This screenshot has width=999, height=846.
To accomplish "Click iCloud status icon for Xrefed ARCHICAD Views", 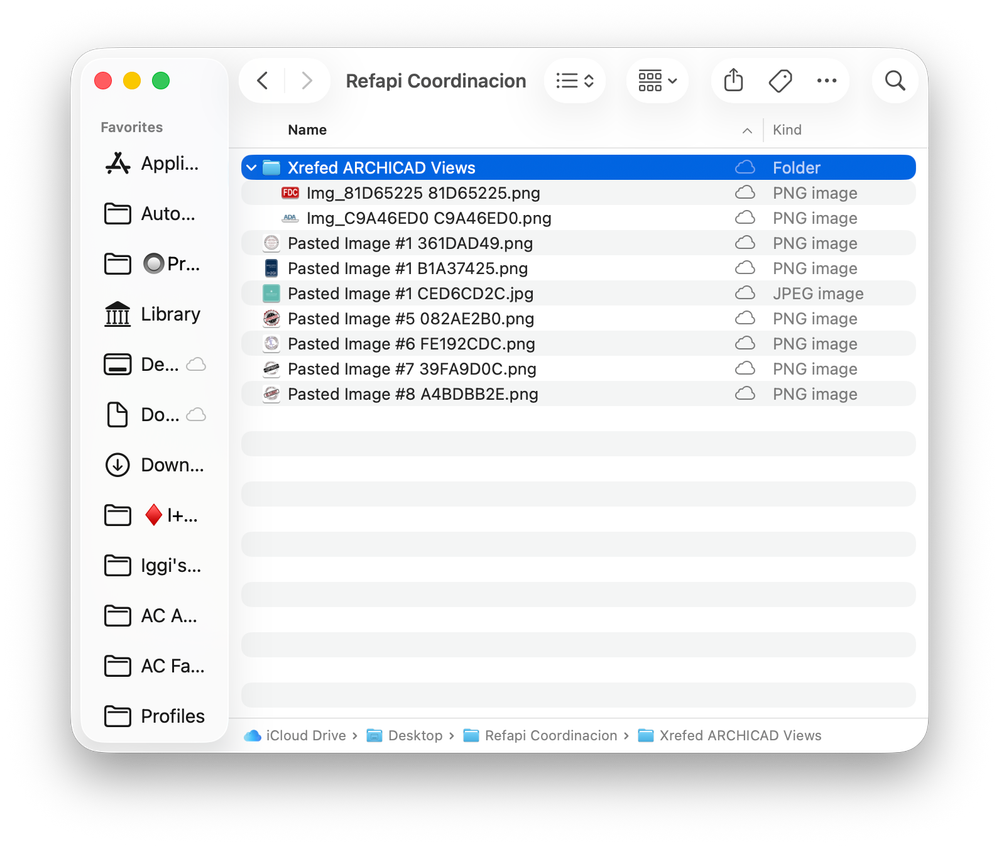I will pyautogui.click(x=745, y=168).
